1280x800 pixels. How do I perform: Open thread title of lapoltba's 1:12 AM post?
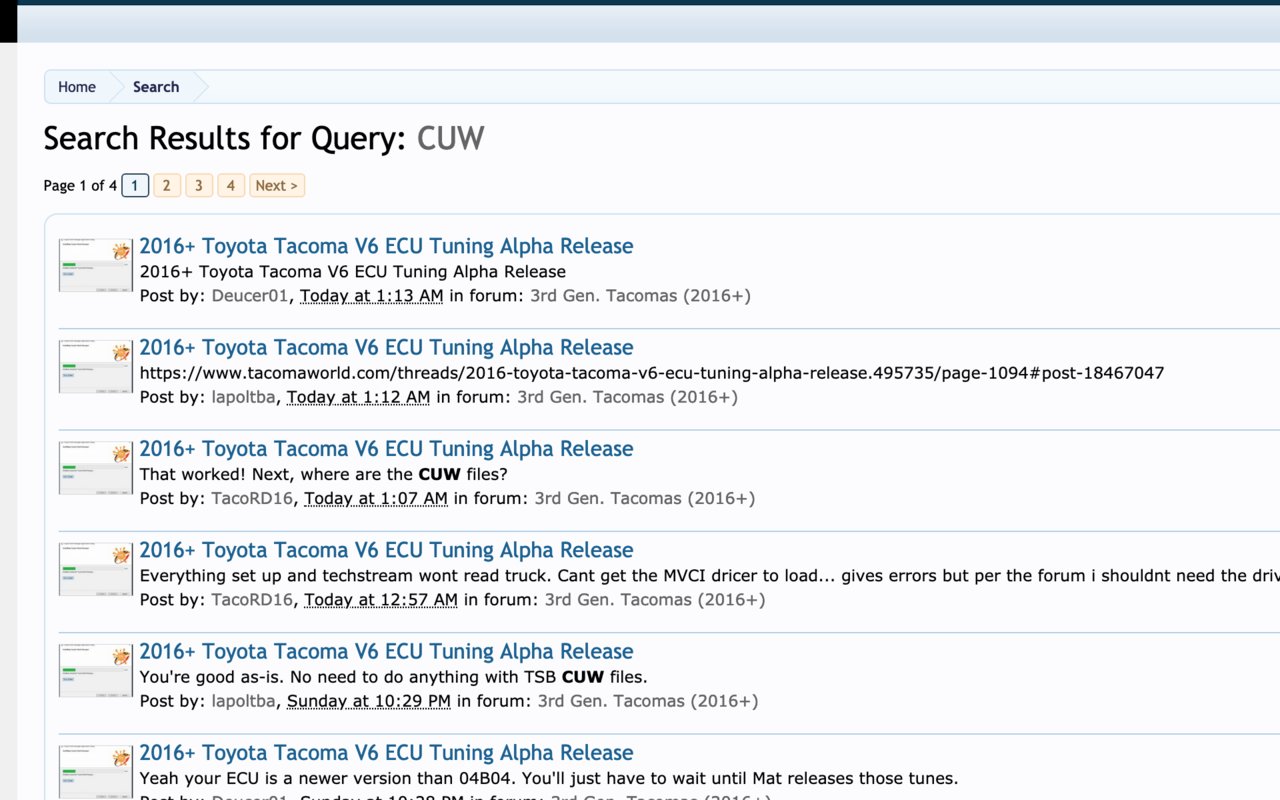(386, 347)
